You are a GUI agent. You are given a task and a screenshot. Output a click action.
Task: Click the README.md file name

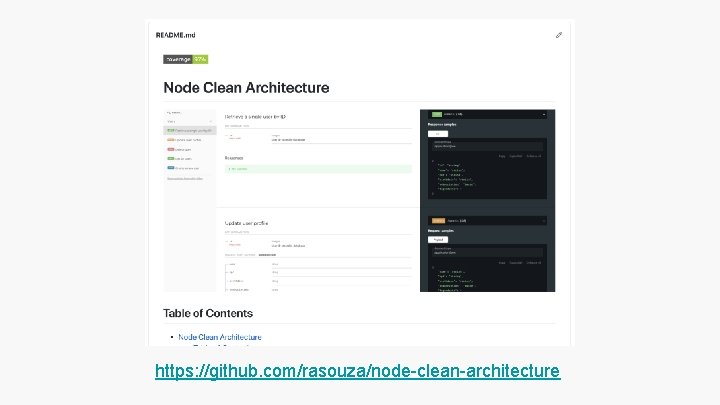175,35
